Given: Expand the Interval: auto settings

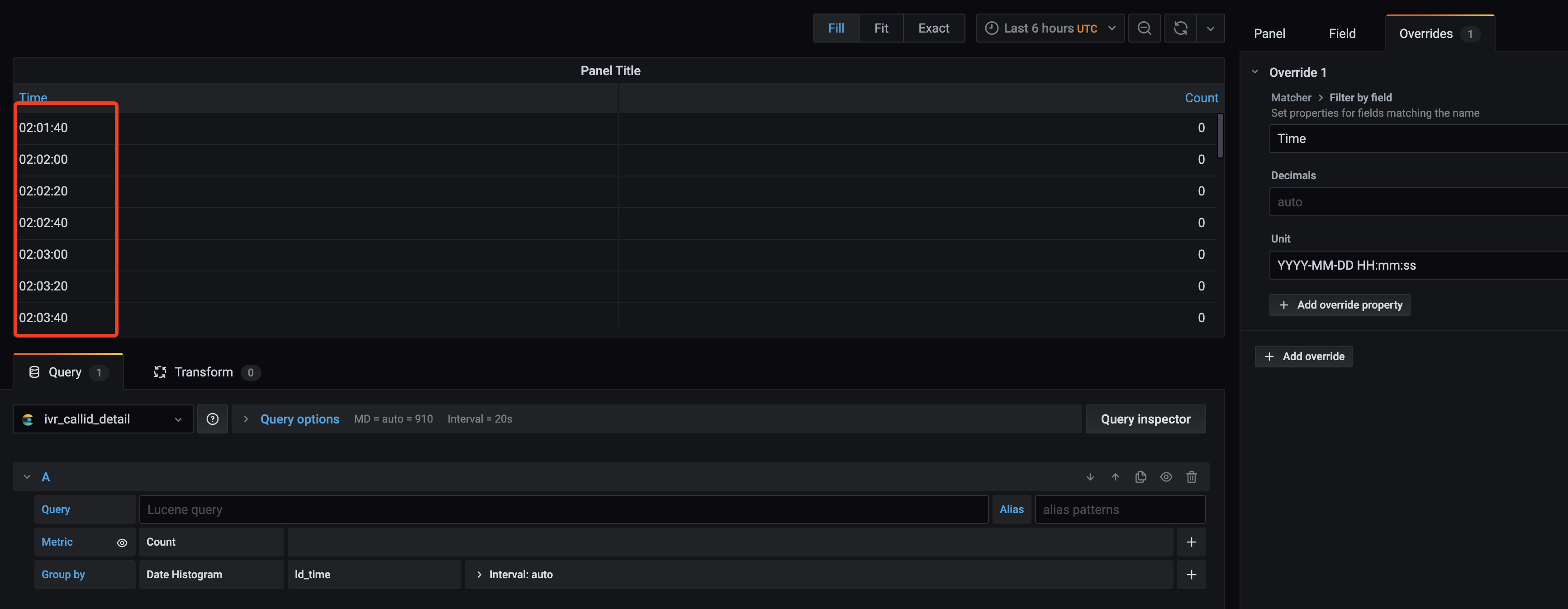Looking at the screenshot, I should coord(514,574).
